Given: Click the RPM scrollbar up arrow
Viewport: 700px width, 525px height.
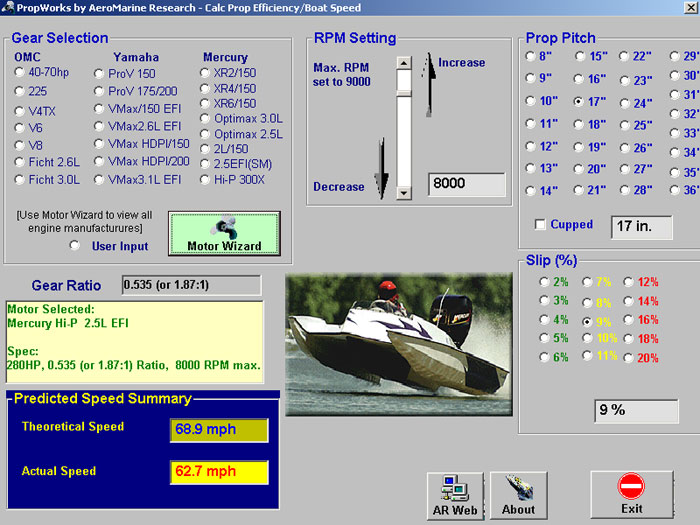Looking at the screenshot, I should (x=404, y=63).
